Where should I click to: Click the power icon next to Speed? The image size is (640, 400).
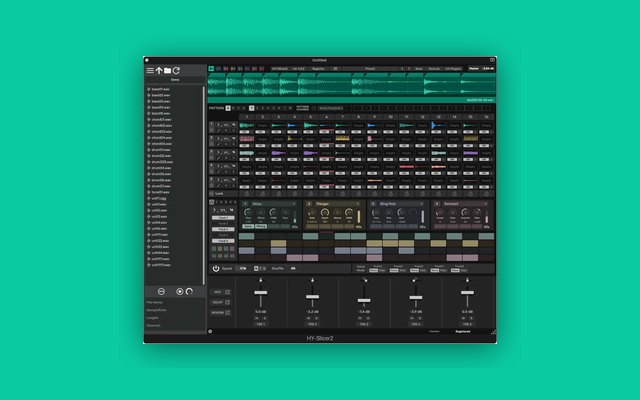click(x=216, y=268)
